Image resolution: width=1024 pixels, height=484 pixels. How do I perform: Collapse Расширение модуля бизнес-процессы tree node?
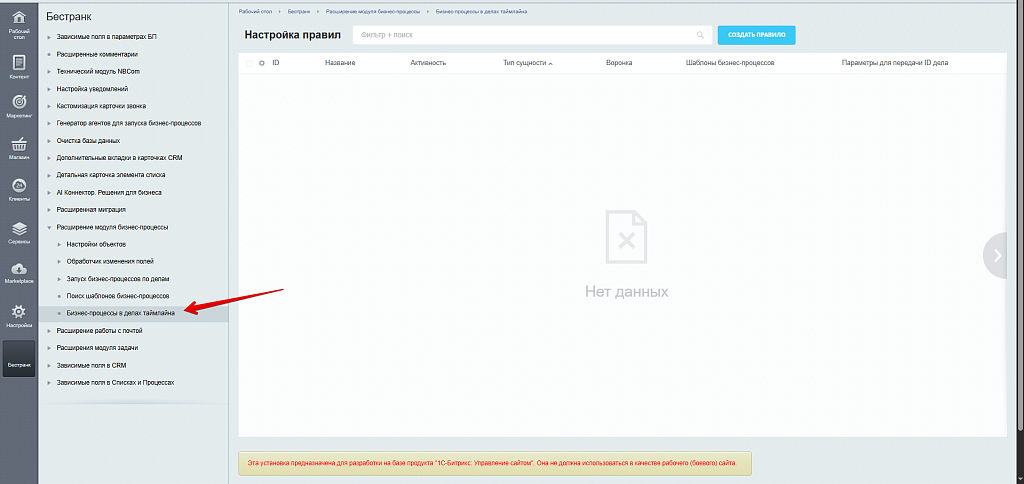pyautogui.click(x=50, y=227)
